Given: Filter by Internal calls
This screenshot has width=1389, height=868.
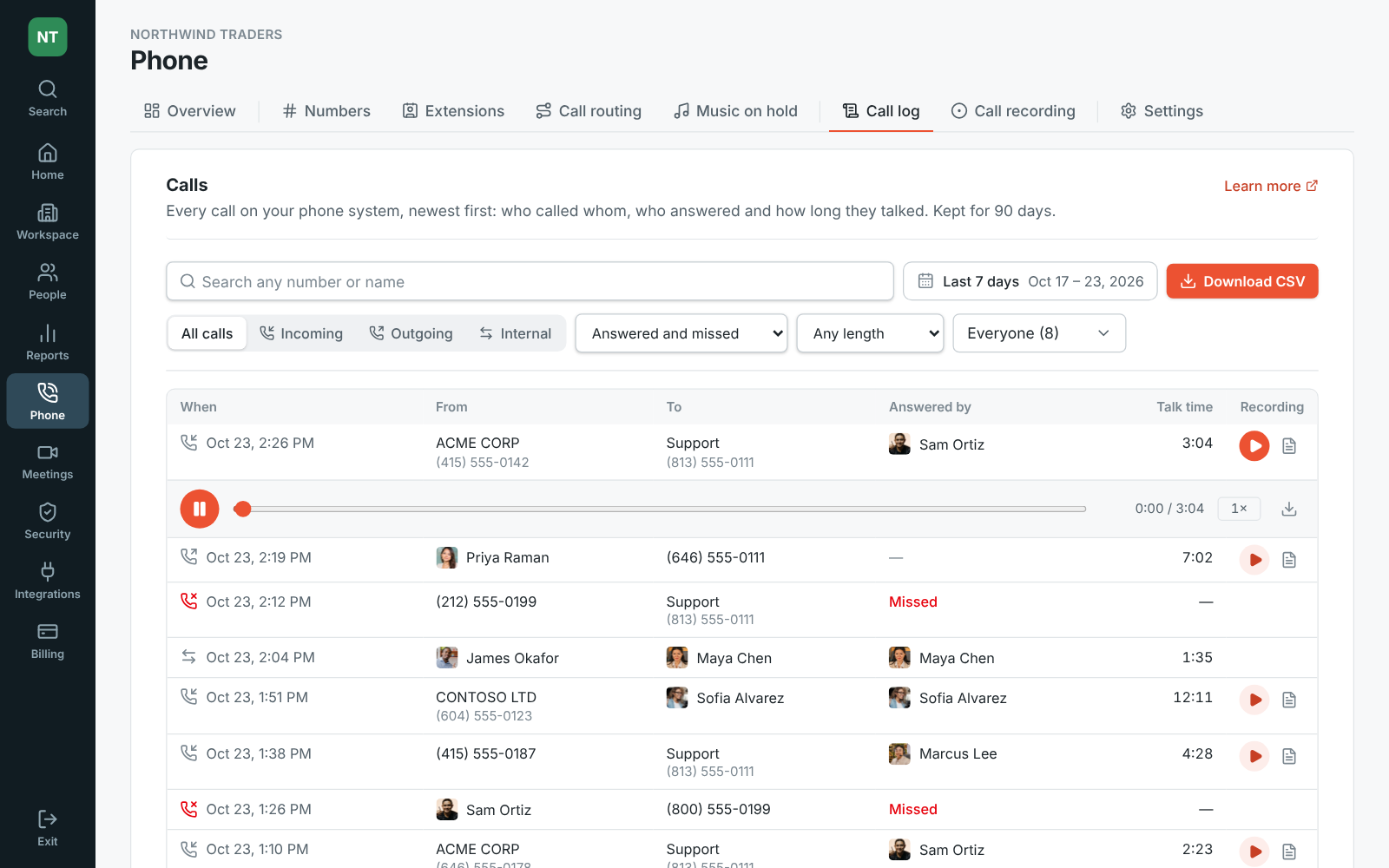Looking at the screenshot, I should pyautogui.click(x=515, y=333).
